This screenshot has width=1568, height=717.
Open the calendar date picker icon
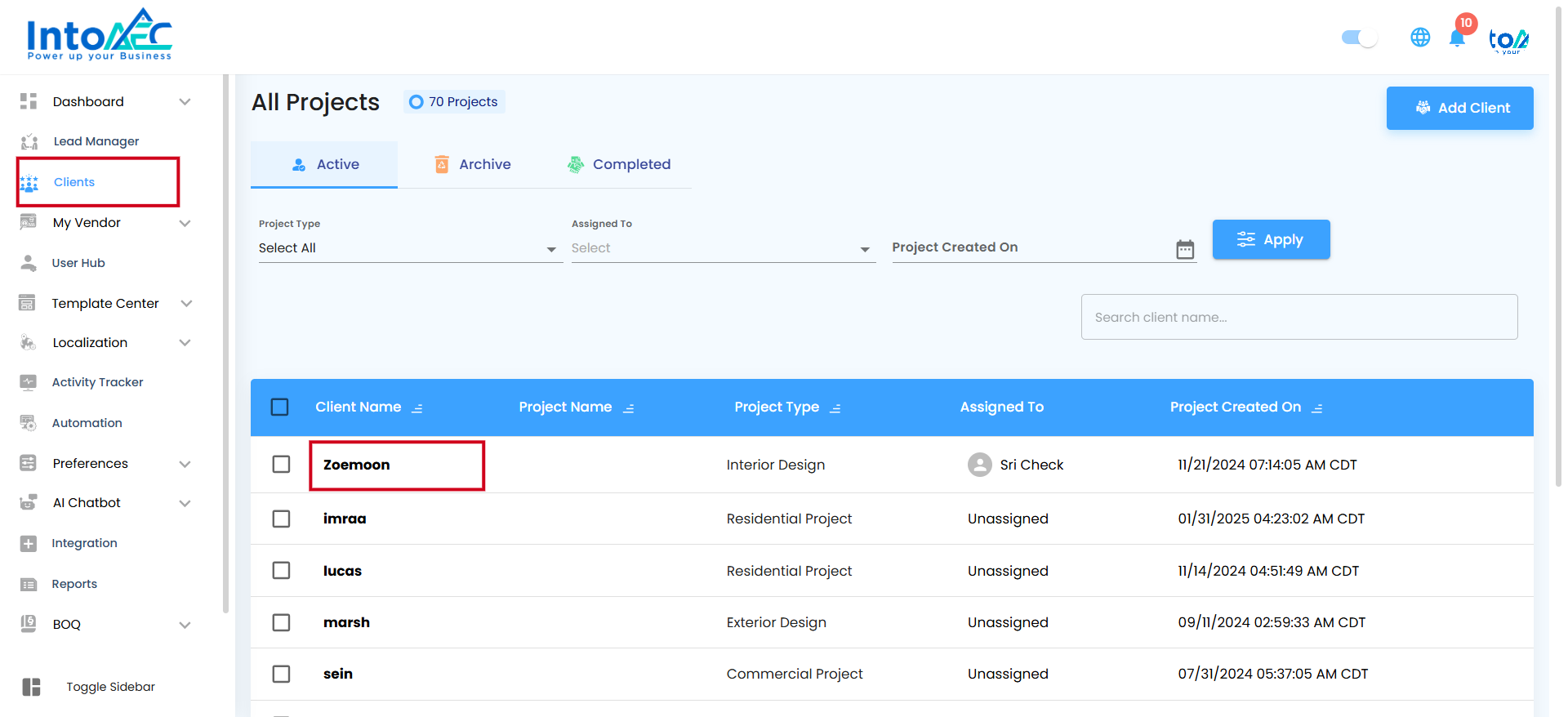1184,249
